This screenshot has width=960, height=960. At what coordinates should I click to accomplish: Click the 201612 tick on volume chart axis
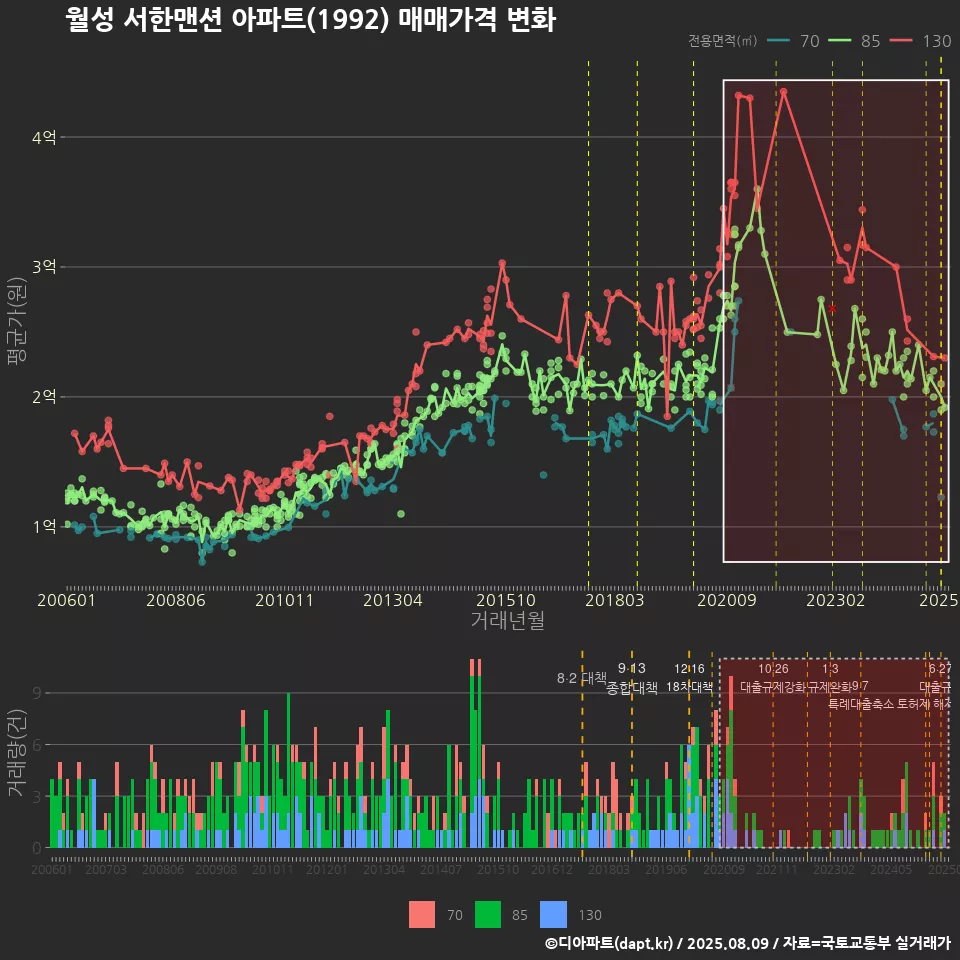point(552,869)
